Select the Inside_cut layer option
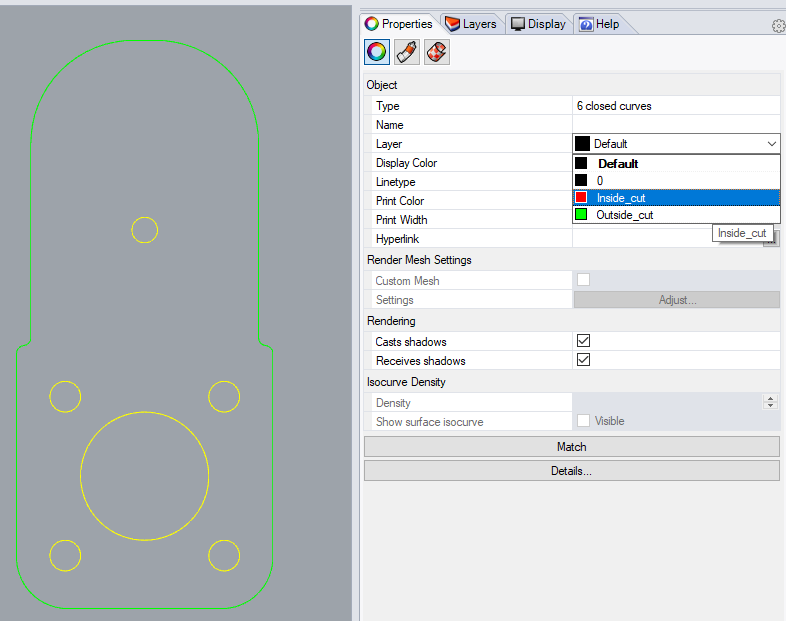786x621 pixels. pyautogui.click(x=620, y=198)
